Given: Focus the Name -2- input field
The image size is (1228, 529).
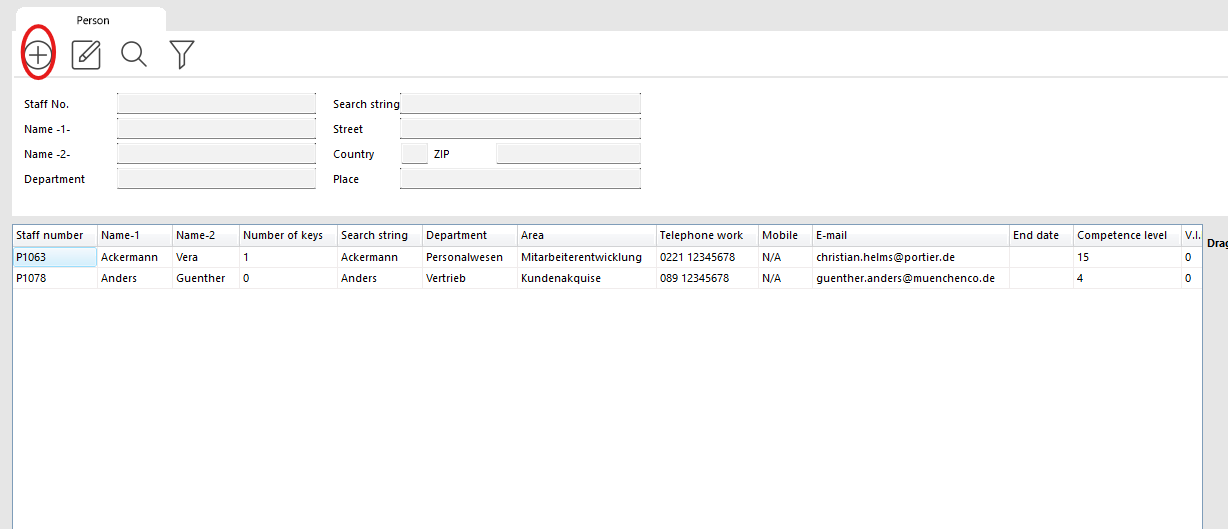Looking at the screenshot, I should (x=216, y=154).
